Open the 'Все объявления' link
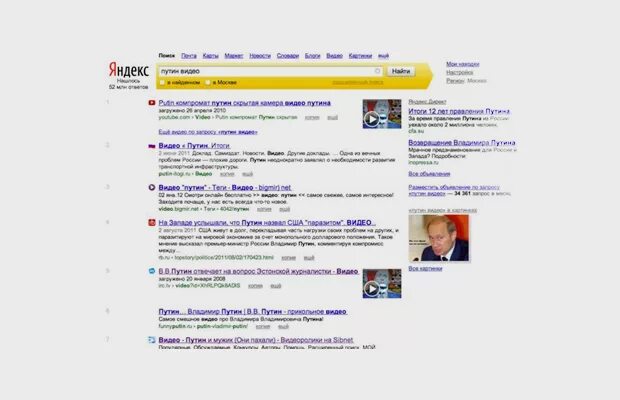 [x=429, y=174]
